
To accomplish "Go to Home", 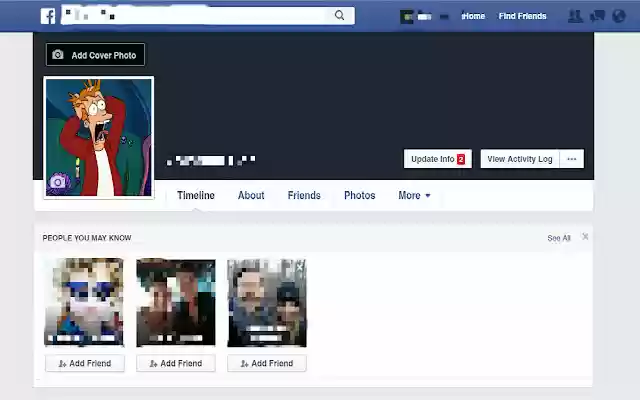I will point(473,16).
